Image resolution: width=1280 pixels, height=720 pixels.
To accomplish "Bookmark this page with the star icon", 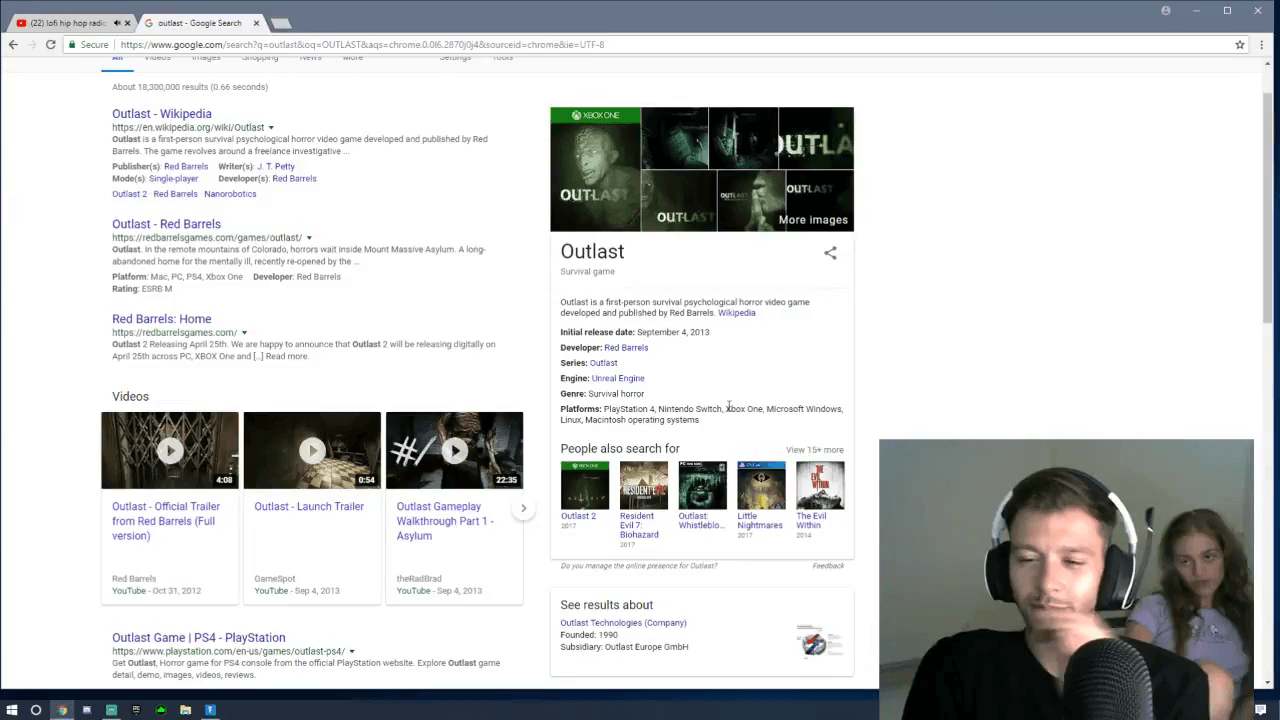I will tap(1240, 45).
